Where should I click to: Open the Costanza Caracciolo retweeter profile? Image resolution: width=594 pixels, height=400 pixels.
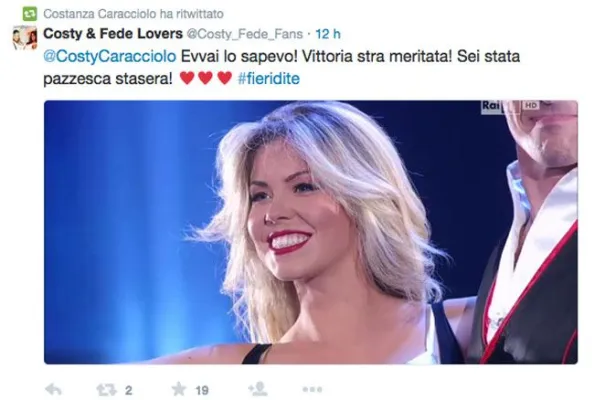pyautogui.click(x=100, y=14)
